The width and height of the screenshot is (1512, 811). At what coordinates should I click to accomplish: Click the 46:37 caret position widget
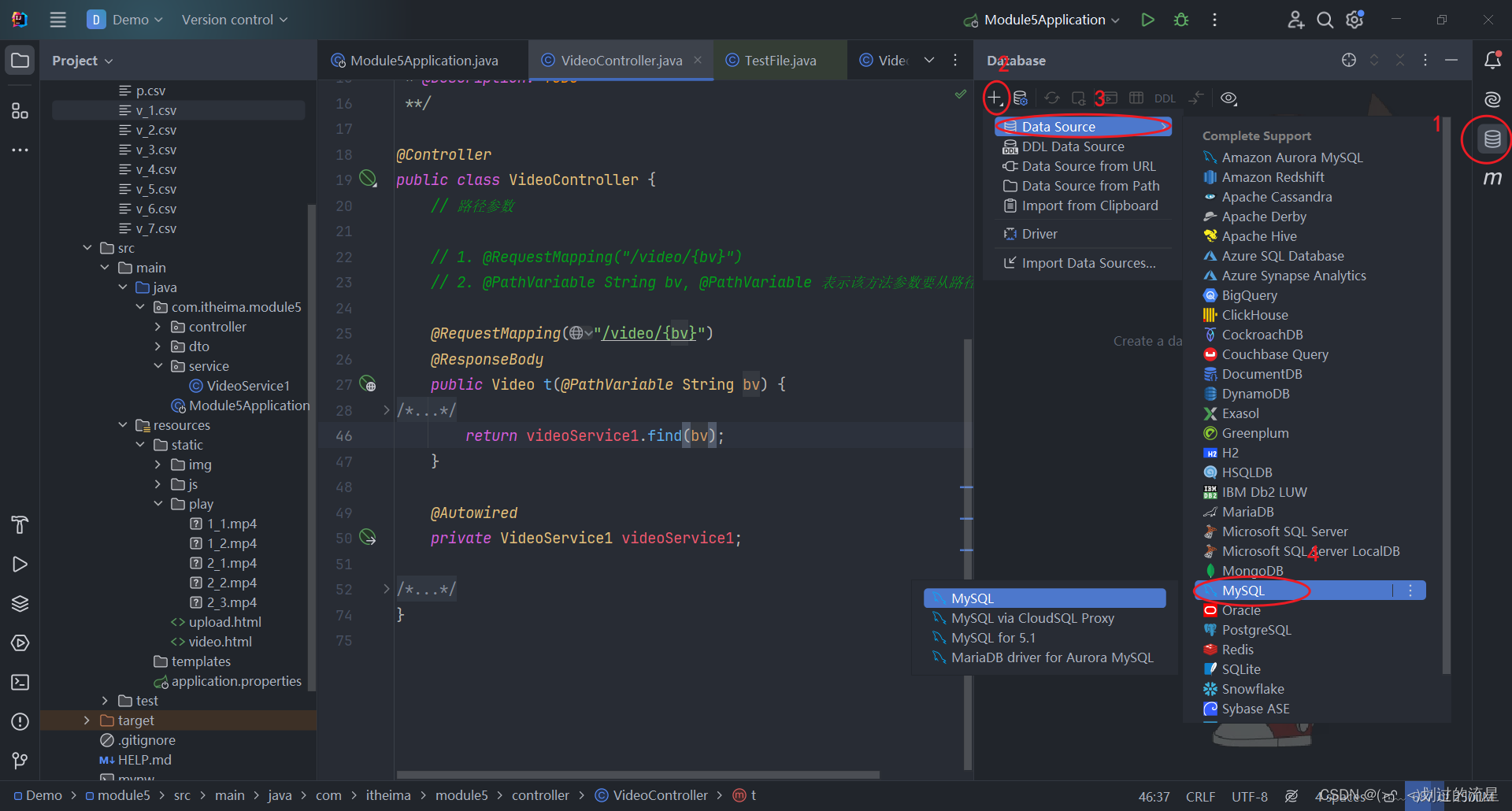[x=1154, y=797]
